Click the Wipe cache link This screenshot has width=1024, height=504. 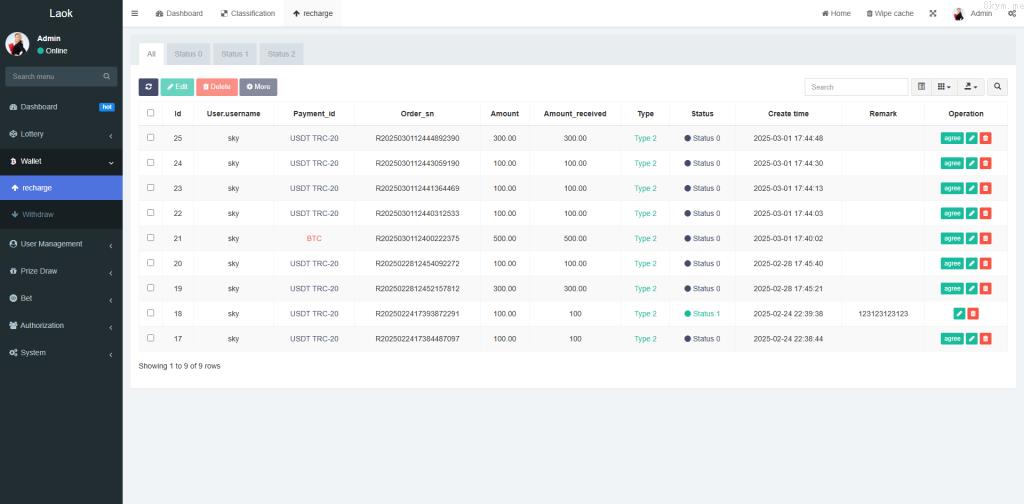click(889, 14)
